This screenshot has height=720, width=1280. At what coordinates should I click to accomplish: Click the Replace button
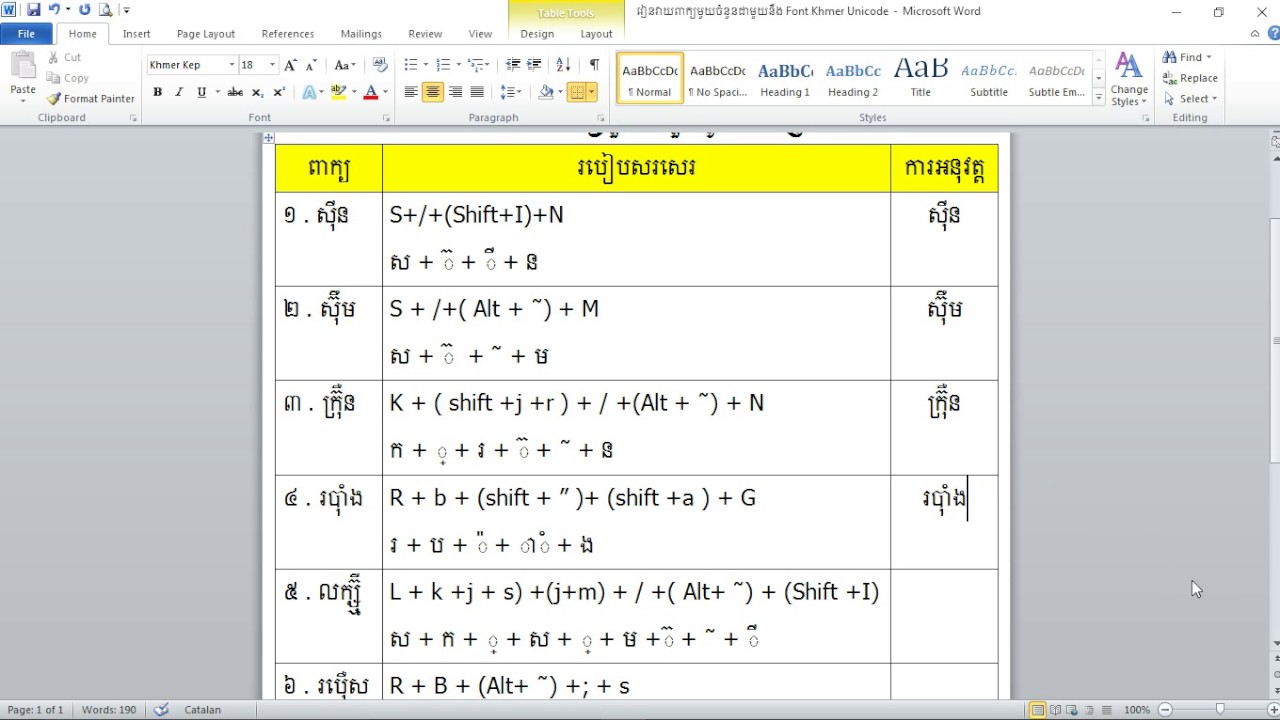click(1190, 78)
